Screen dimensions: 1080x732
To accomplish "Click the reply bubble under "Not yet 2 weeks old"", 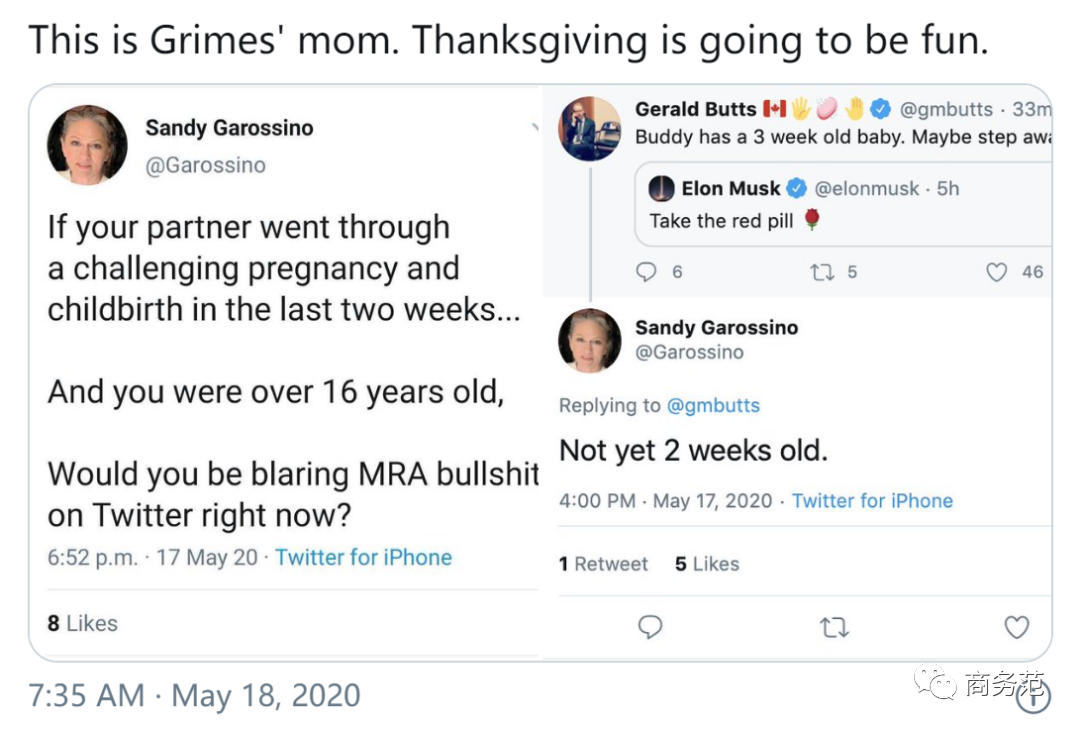I will pyautogui.click(x=650, y=627).
